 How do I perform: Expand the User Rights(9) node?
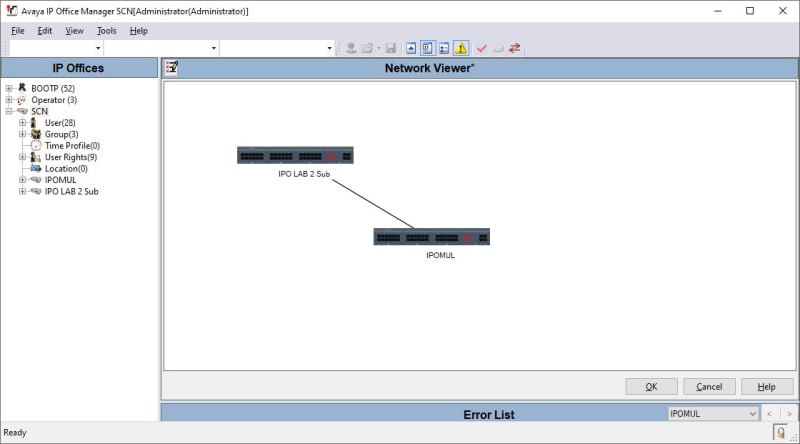pos(22,157)
